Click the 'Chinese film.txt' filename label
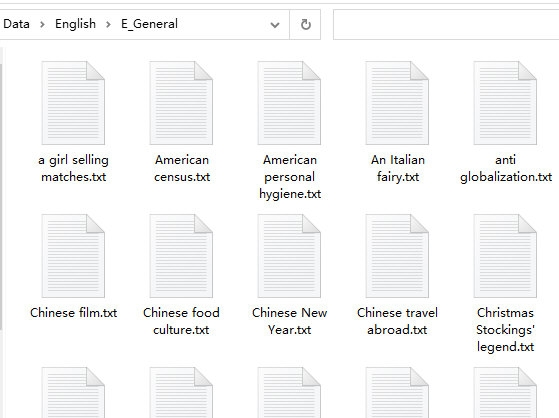This screenshot has width=559, height=418. click(73, 313)
